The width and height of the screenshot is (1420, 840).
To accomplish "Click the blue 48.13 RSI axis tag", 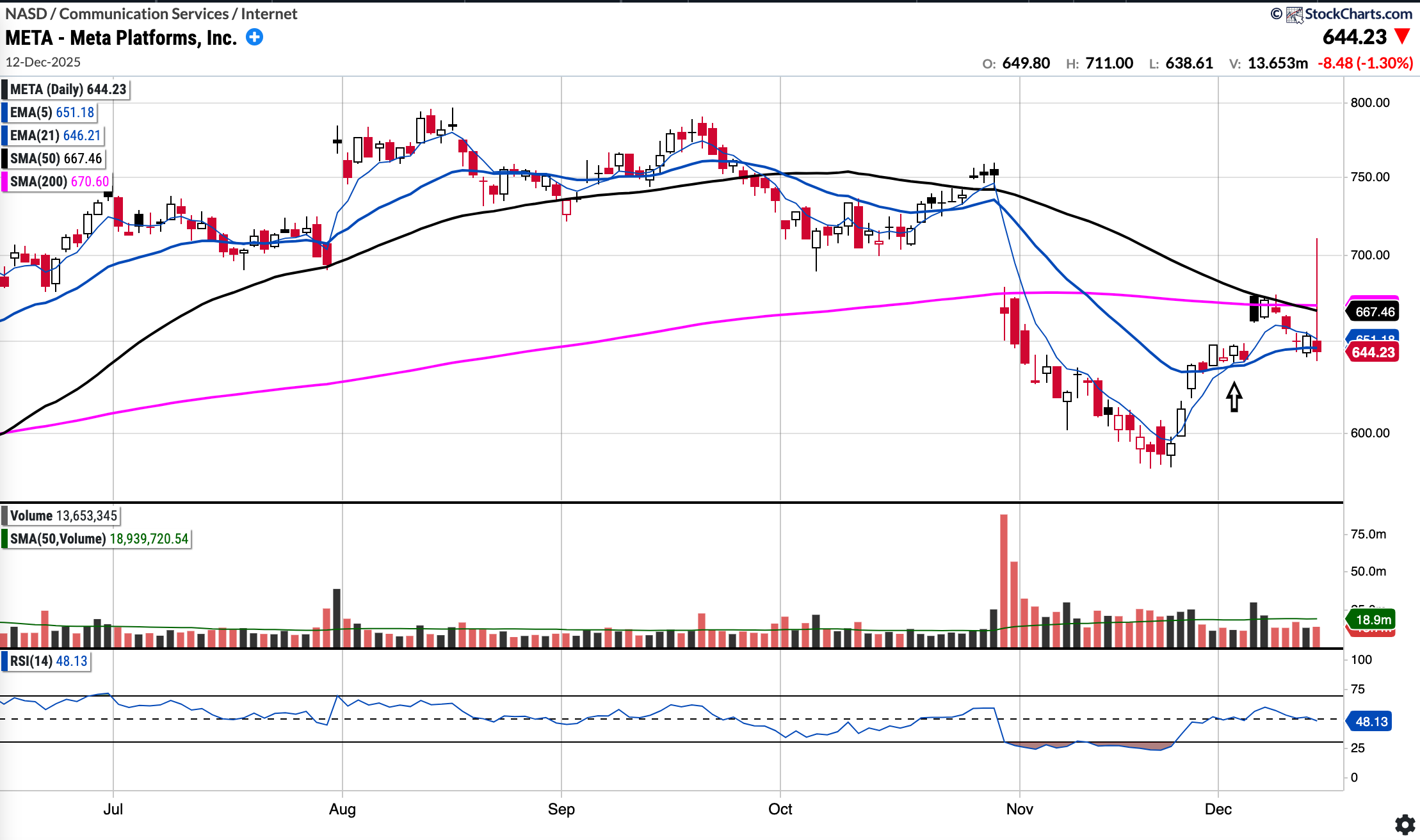I will pyautogui.click(x=1371, y=722).
